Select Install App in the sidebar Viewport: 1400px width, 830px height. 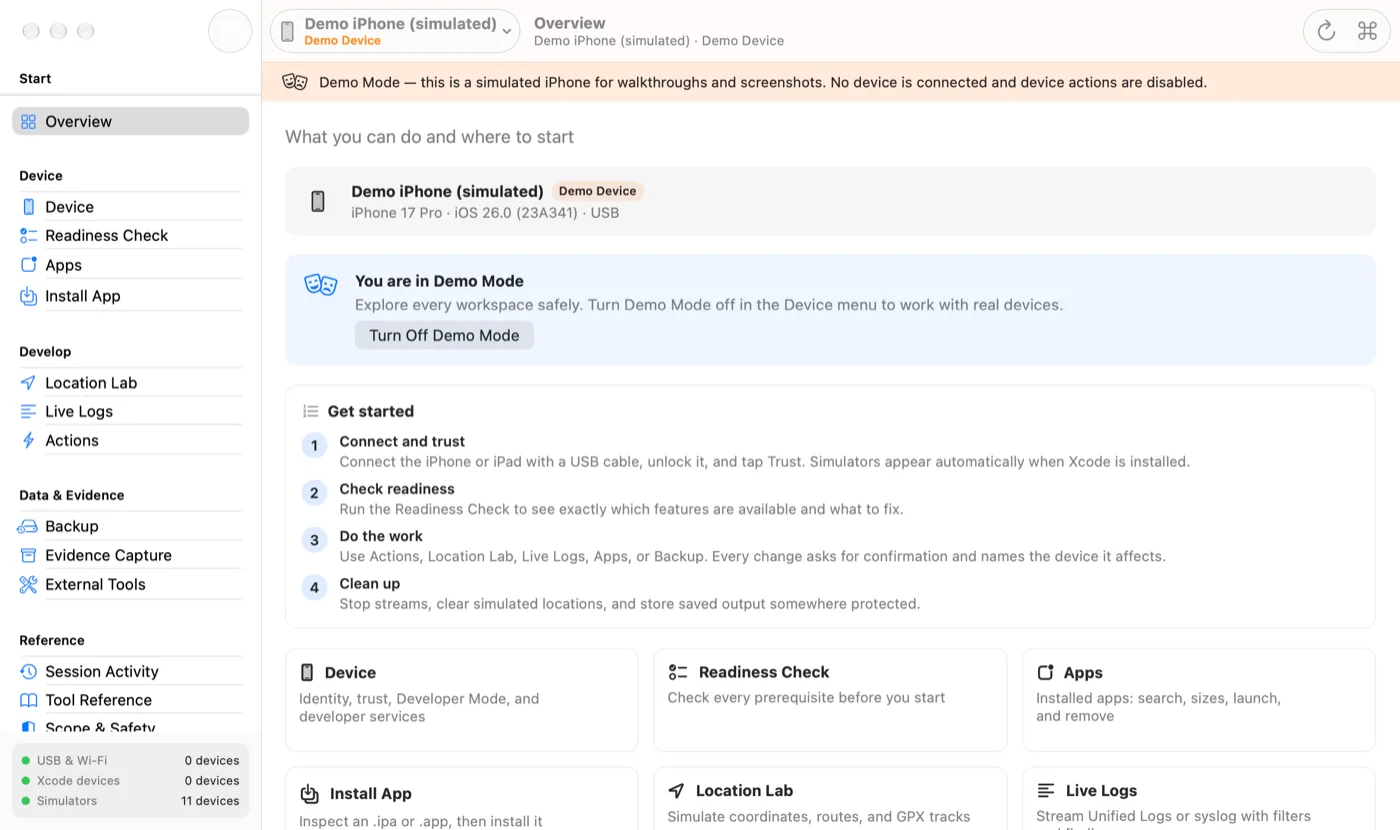[x=130, y=296]
